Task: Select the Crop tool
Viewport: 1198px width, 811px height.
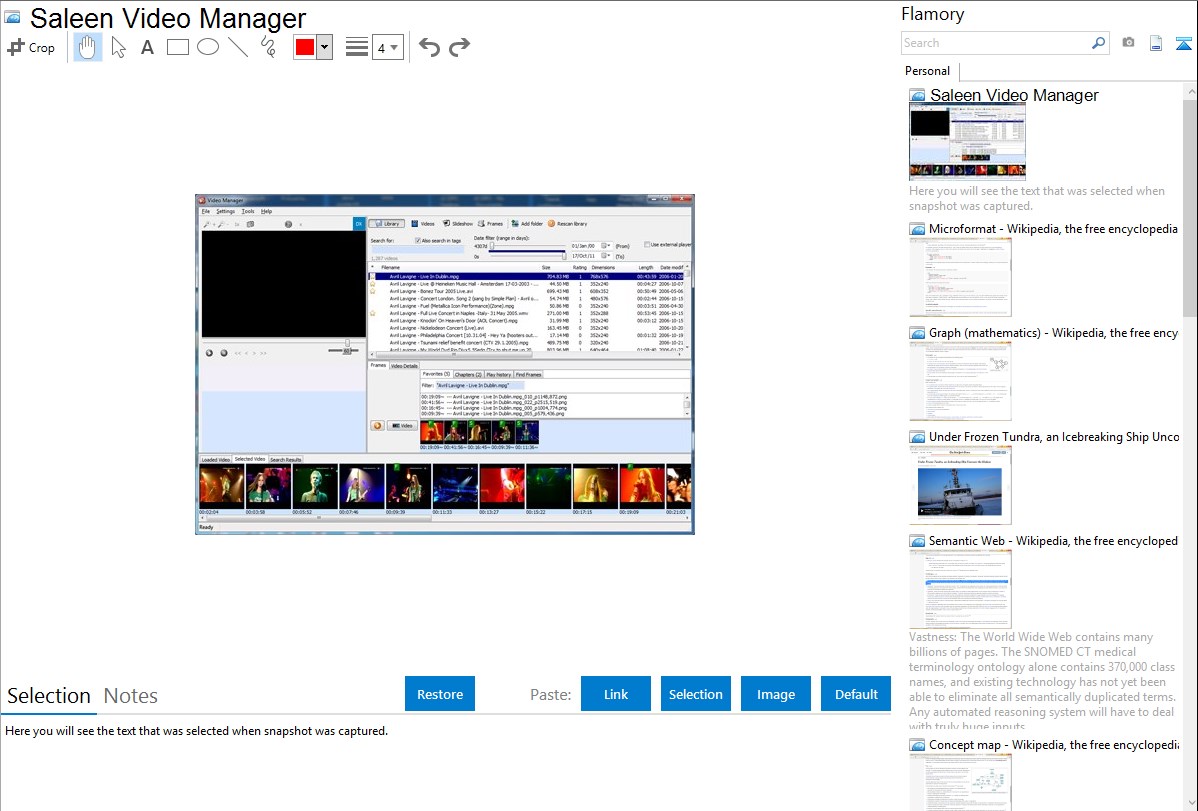Action: [x=31, y=47]
